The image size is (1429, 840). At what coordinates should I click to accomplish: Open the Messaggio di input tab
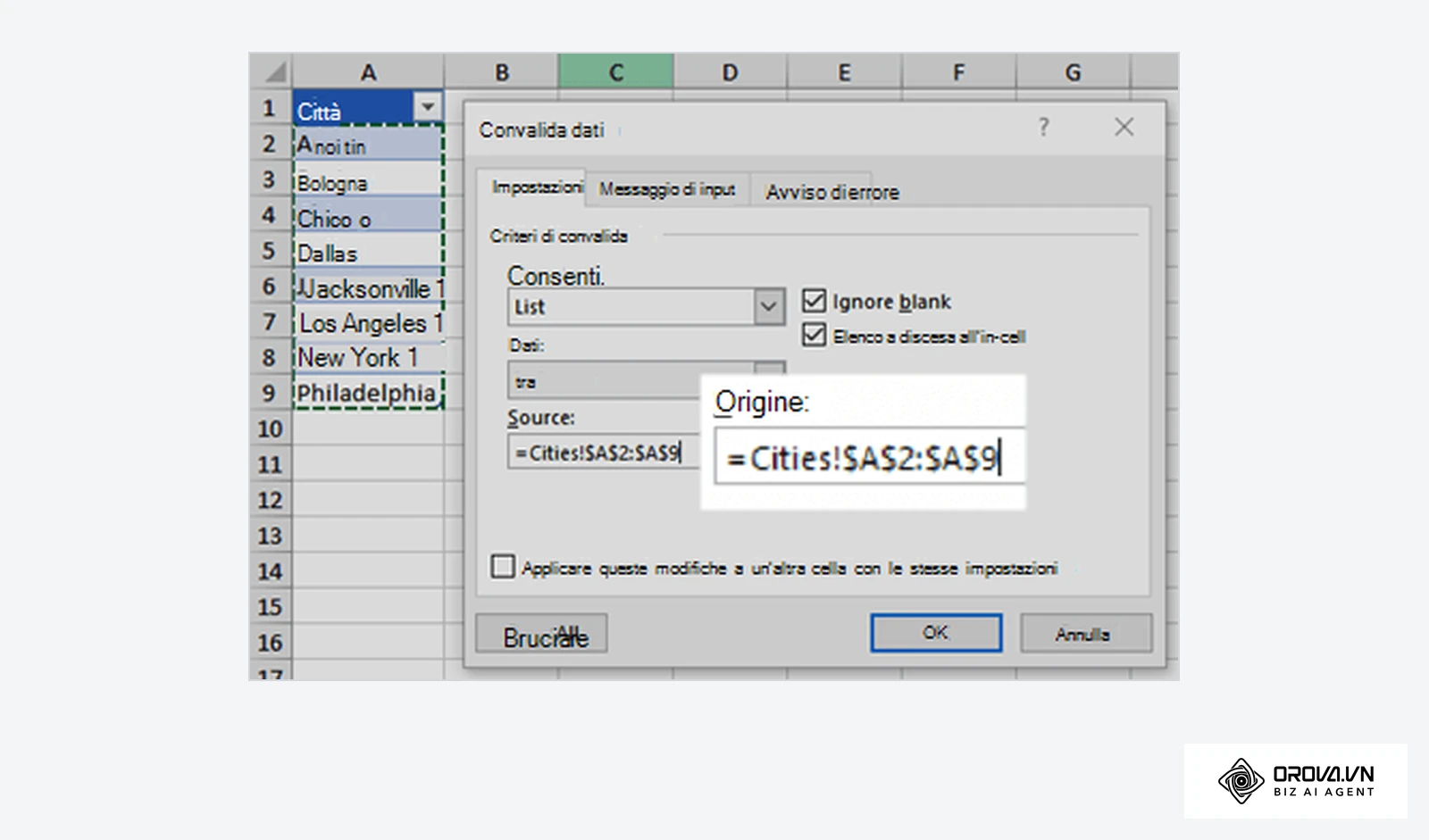point(667,189)
